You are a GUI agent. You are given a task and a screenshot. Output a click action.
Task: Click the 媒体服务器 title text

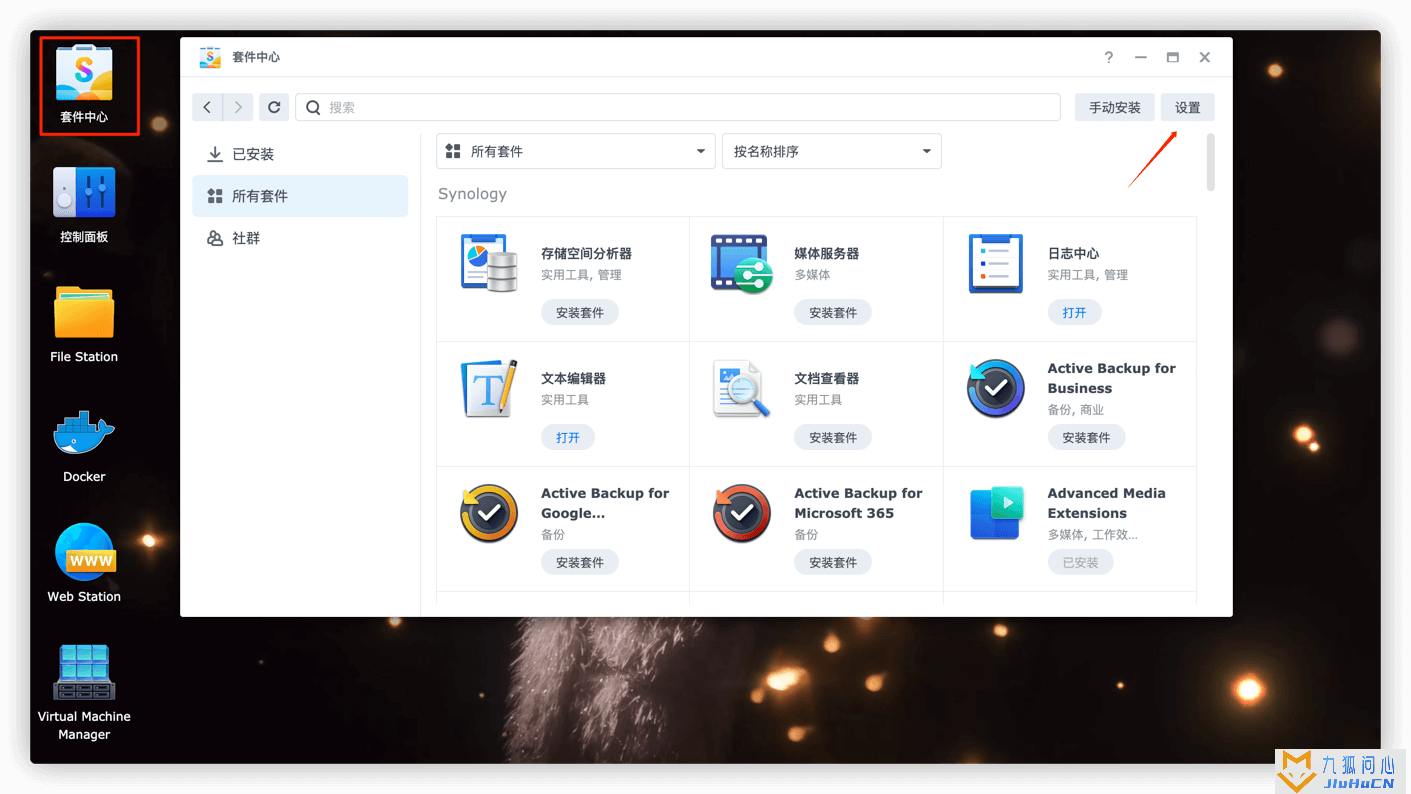[x=826, y=254]
